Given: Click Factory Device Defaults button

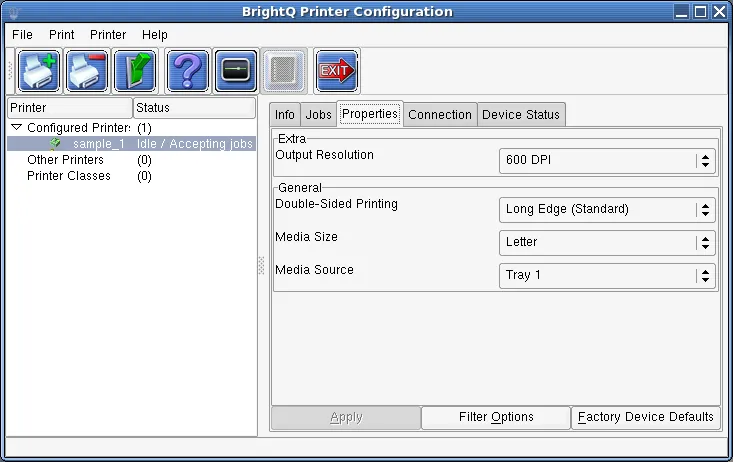Looking at the screenshot, I should [x=646, y=417].
